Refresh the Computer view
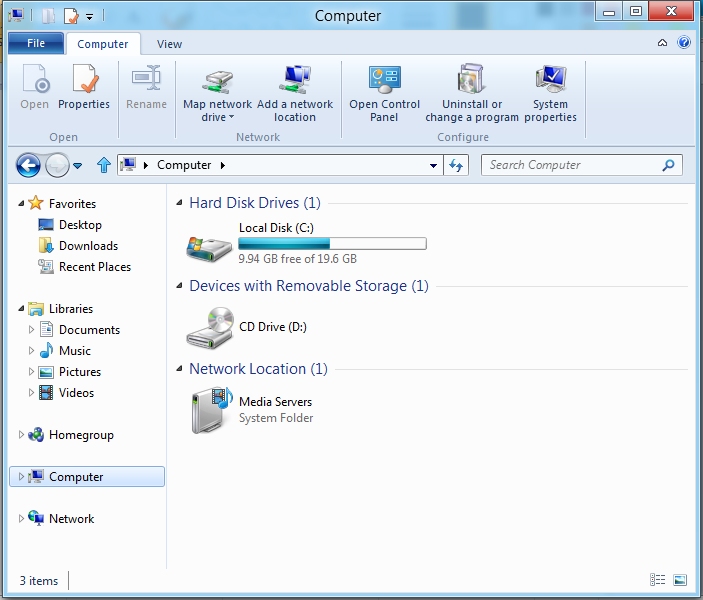This screenshot has width=703, height=600. tap(456, 165)
